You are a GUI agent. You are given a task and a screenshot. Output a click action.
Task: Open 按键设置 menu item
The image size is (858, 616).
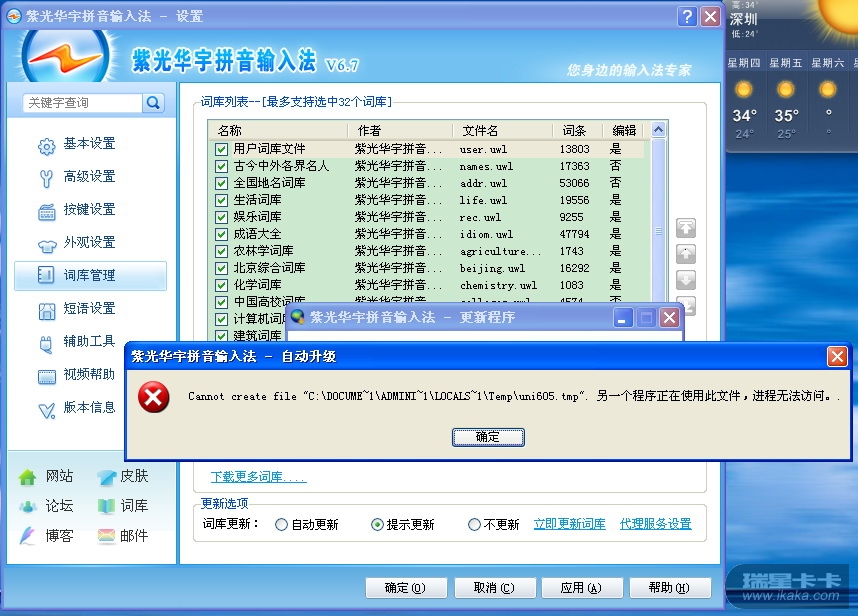(89, 210)
